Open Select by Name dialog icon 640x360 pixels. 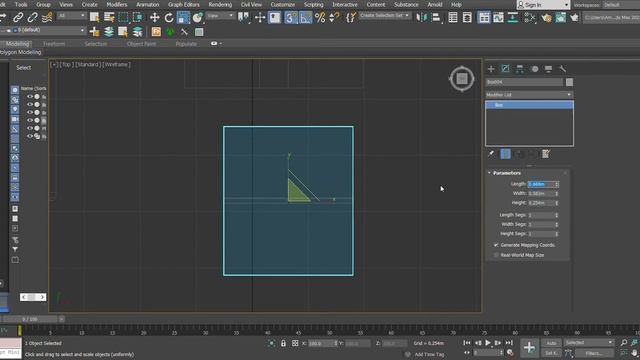[109, 18]
